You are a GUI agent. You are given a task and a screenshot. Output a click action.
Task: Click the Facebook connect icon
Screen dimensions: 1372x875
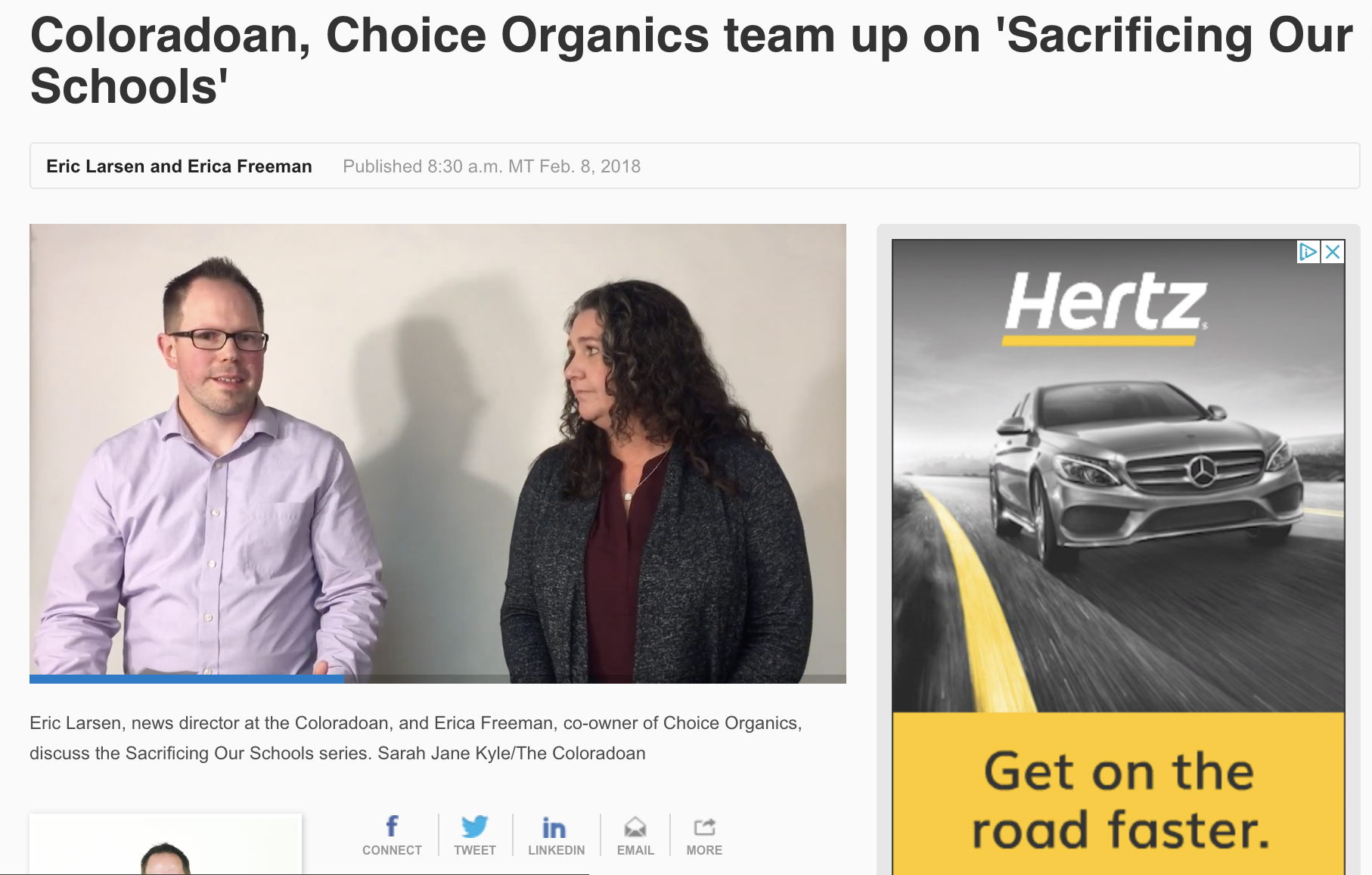392,826
